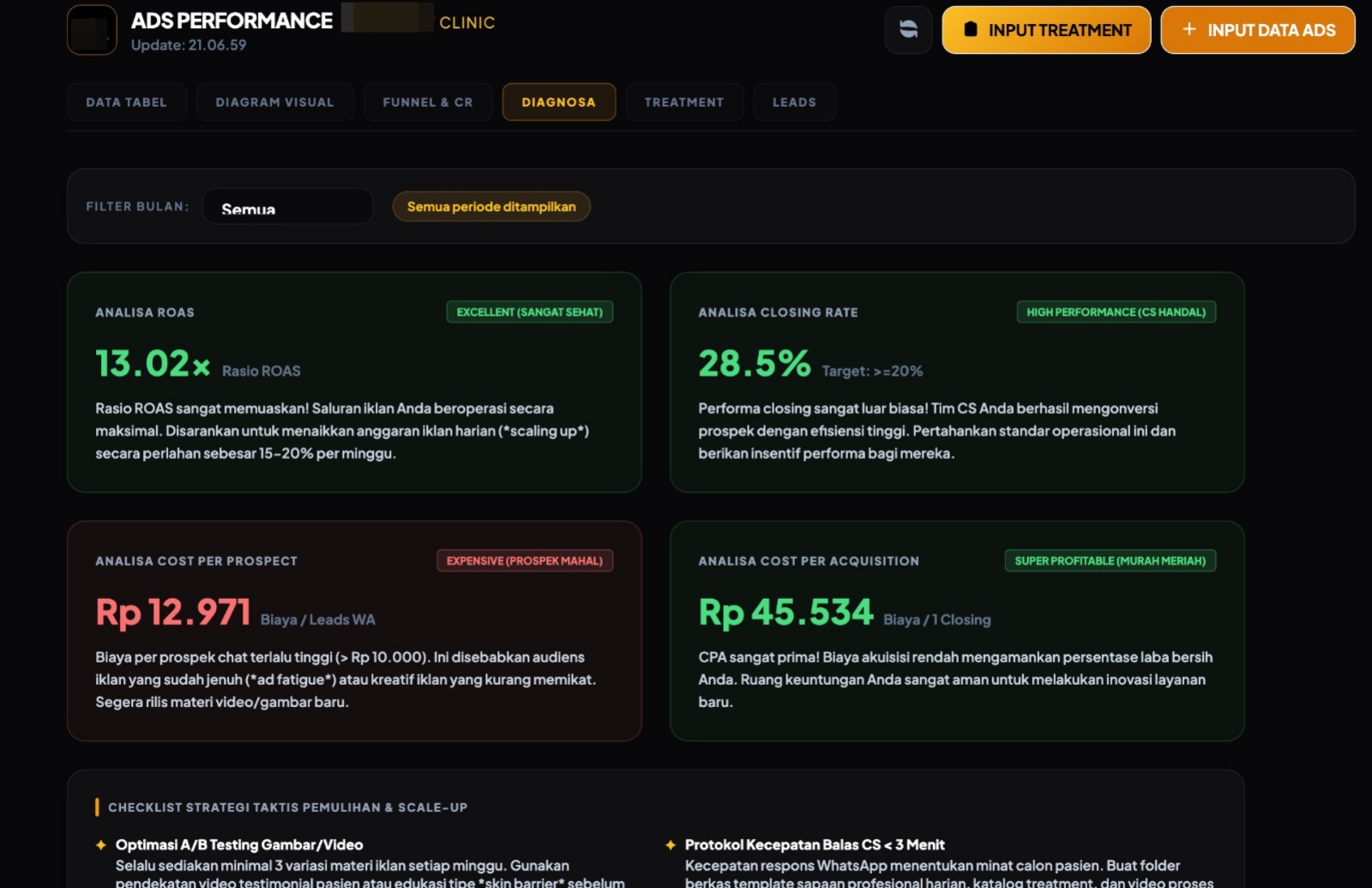Open the LEADS tab
The width and height of the screenshot is (1372, 888).
795,102
